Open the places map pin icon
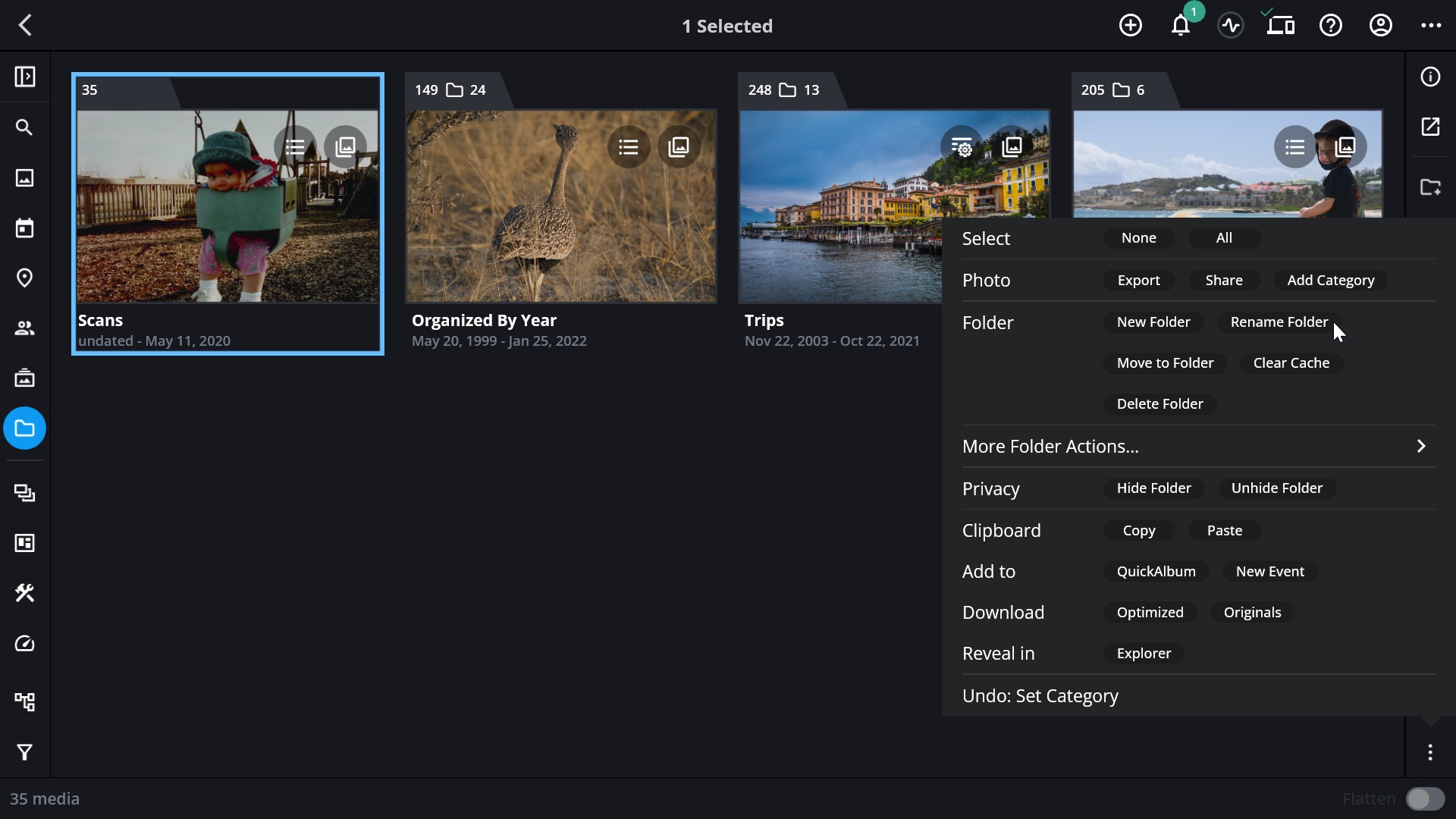This screenshot has height=819, width=1456. point(24,278)
